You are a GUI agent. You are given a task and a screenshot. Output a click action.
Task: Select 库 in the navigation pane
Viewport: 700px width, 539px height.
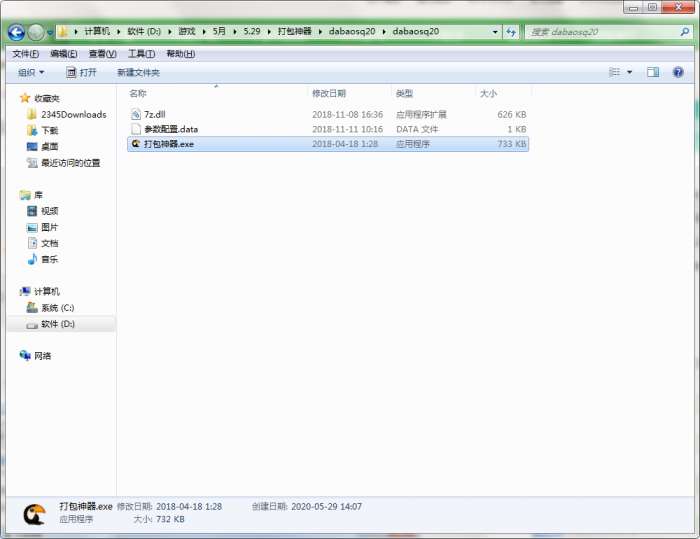[38, 195]
